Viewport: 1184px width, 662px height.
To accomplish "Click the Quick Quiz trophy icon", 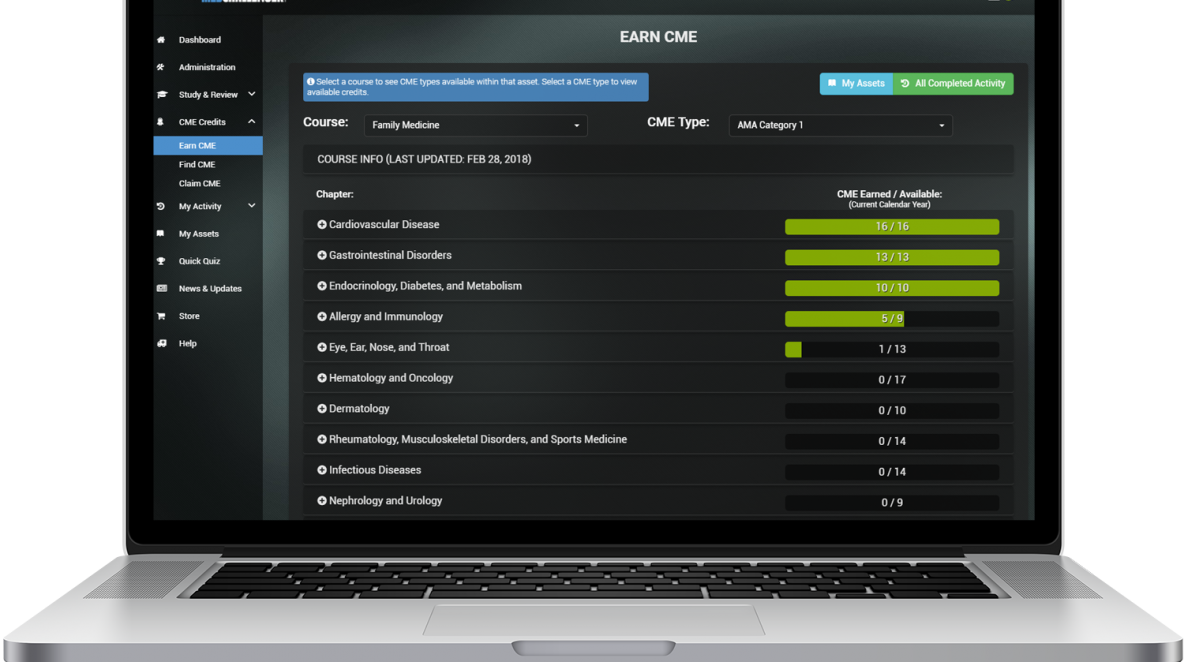I will point(161,261).
